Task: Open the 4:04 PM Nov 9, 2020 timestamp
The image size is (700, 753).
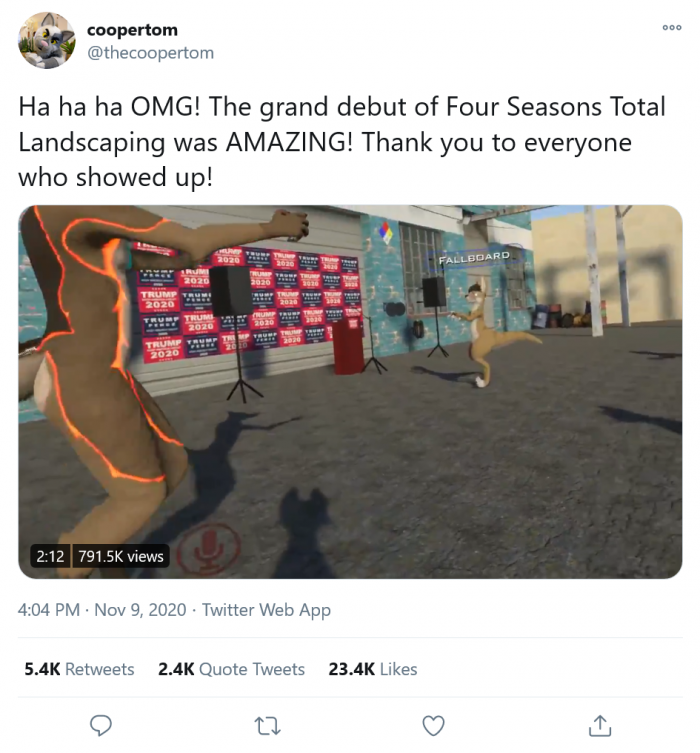Action: point(102,609)
